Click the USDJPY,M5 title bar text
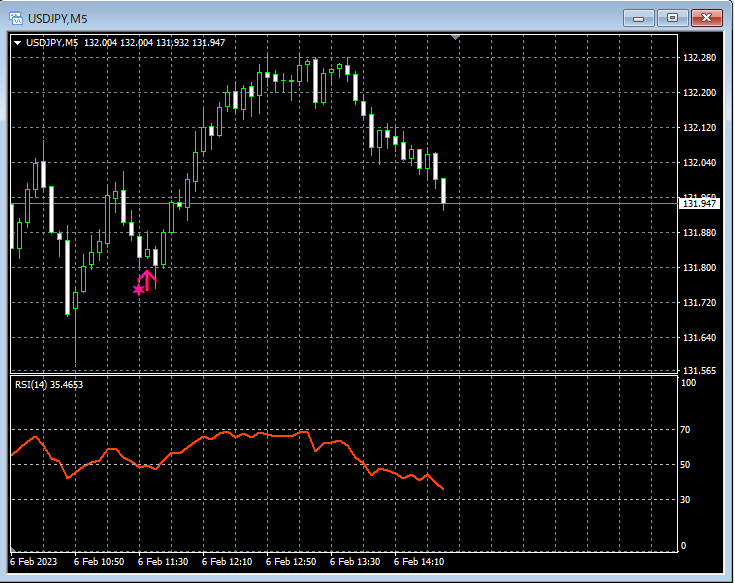 pos(58,19)
